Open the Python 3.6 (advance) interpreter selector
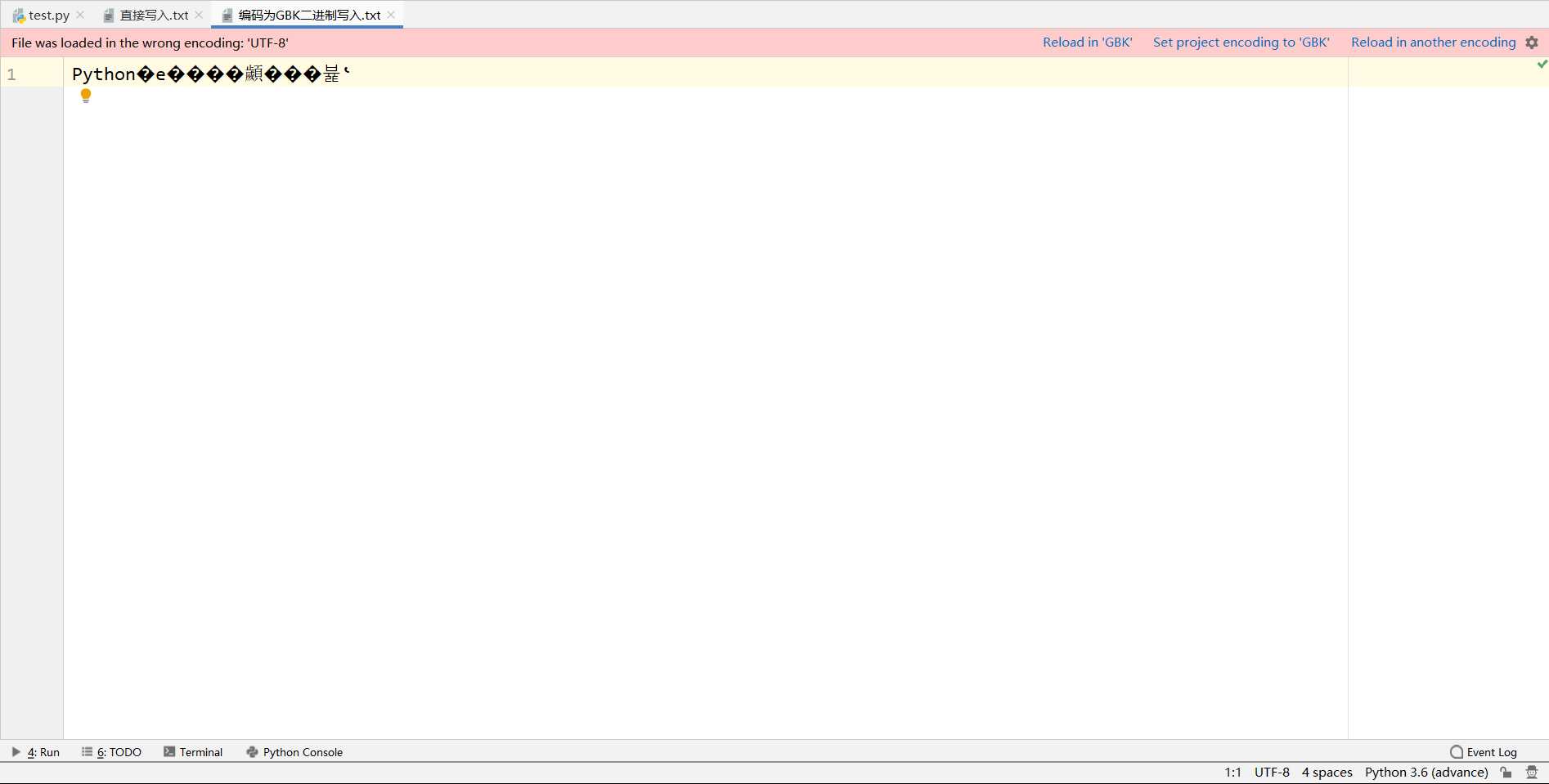 1426,773
